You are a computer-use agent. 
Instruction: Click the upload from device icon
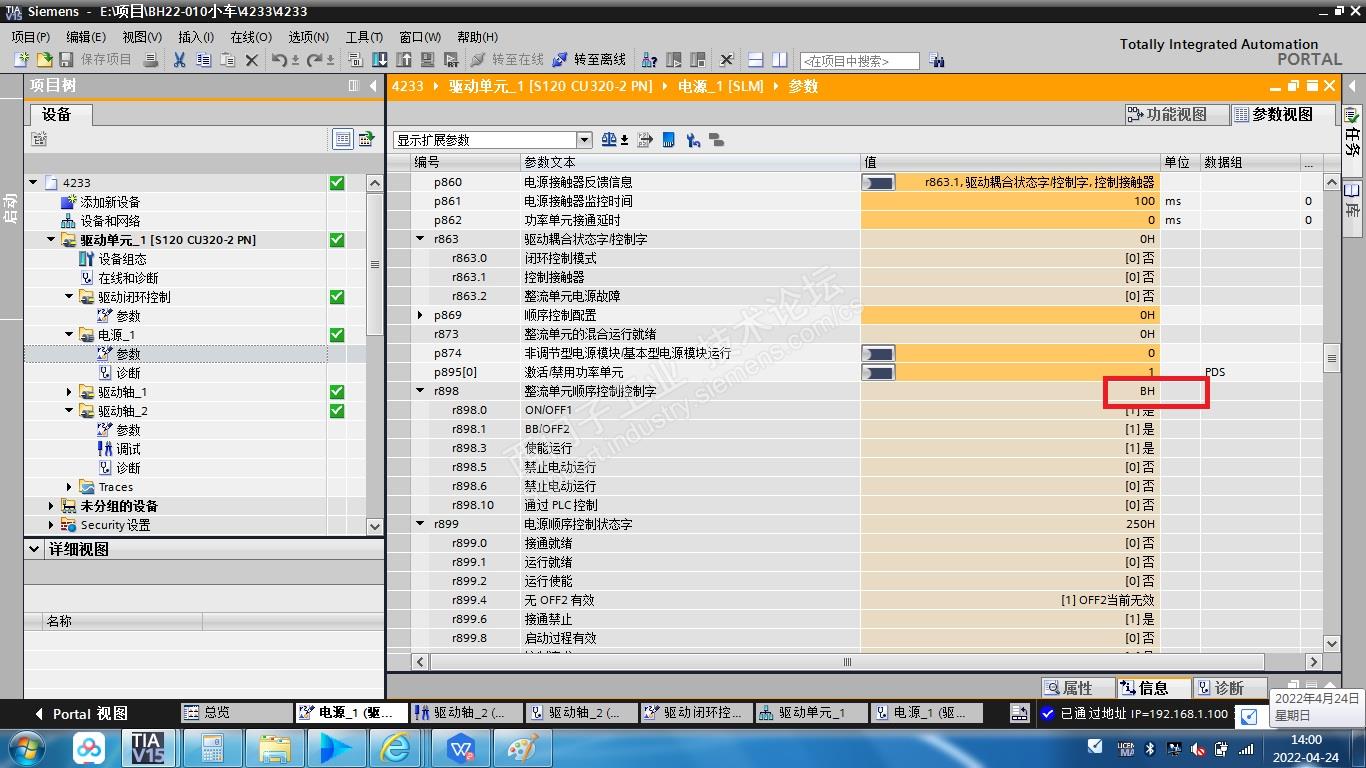pyautogui.click(x=404, y=60)
